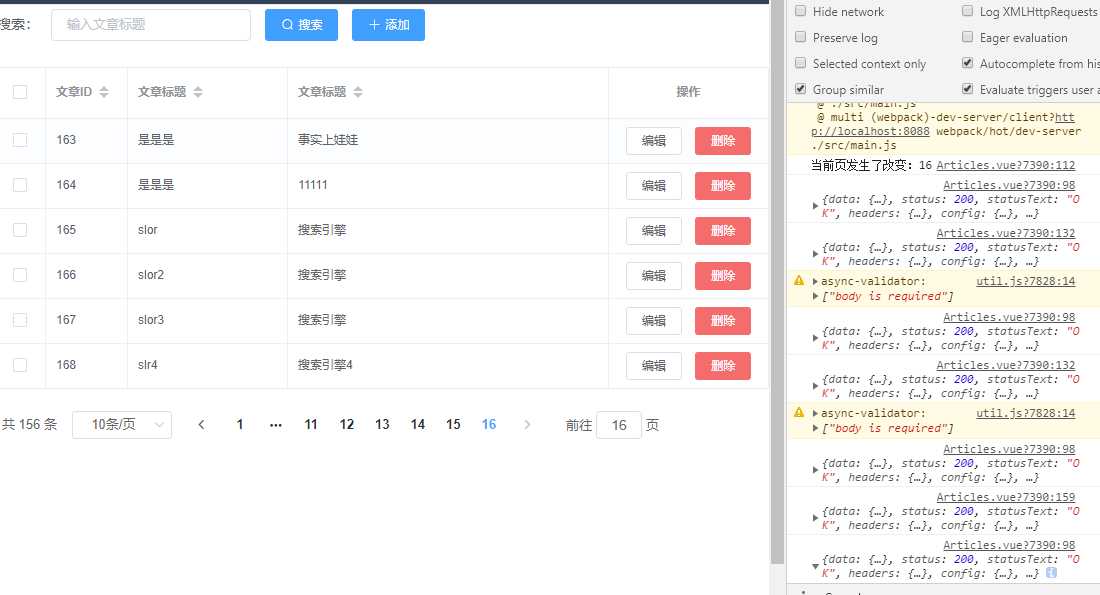Click the pagination ellipsis to jump backward

[275, 424]
